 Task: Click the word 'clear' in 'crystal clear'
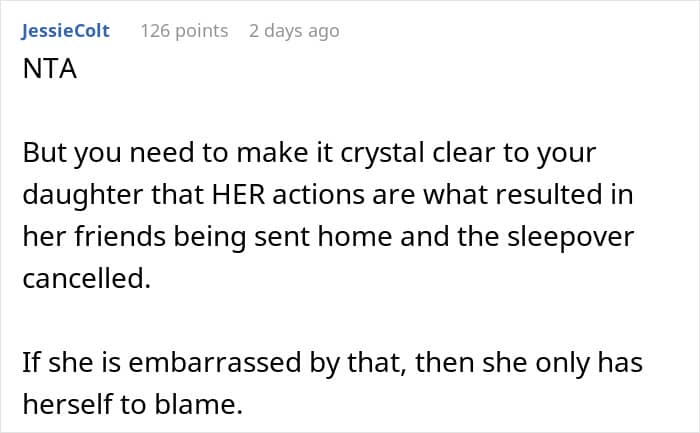[463, 153]
